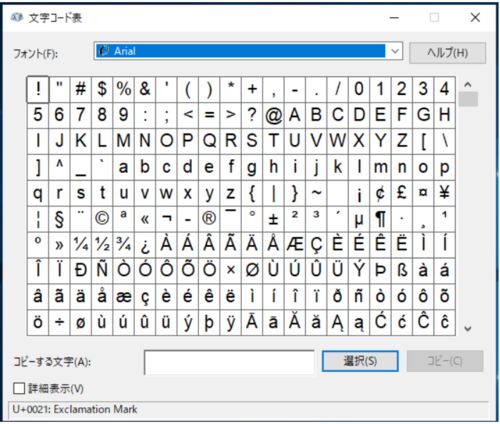Select the lowercase letter g cell
Viewport: 500px width, 424px height.
tap(252, 167)
